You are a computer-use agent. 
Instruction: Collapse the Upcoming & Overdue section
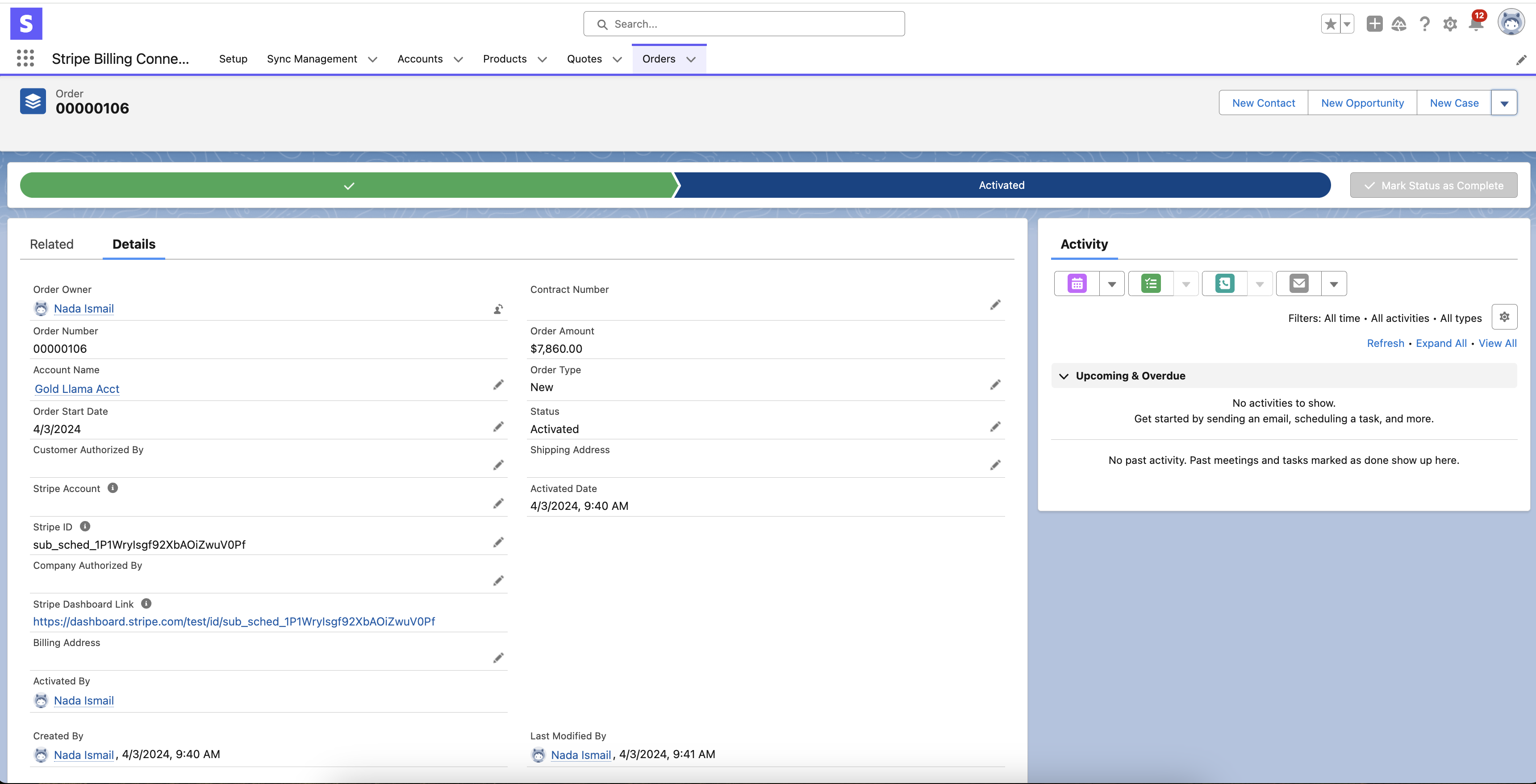pos(1065,375)
